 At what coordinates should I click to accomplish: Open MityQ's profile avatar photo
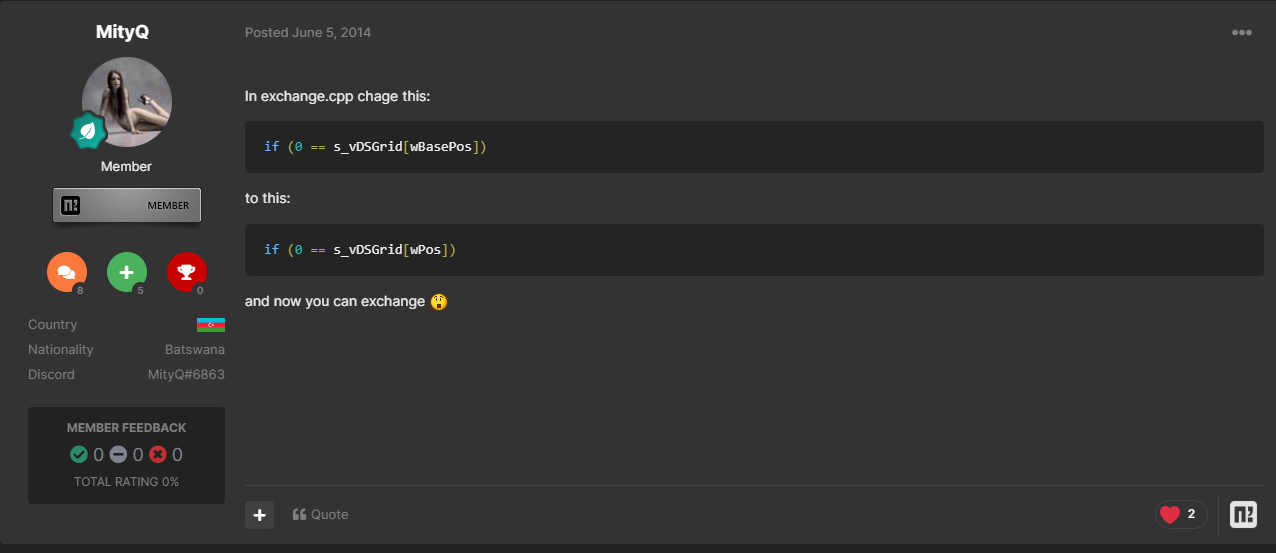(x=128, y=100)
